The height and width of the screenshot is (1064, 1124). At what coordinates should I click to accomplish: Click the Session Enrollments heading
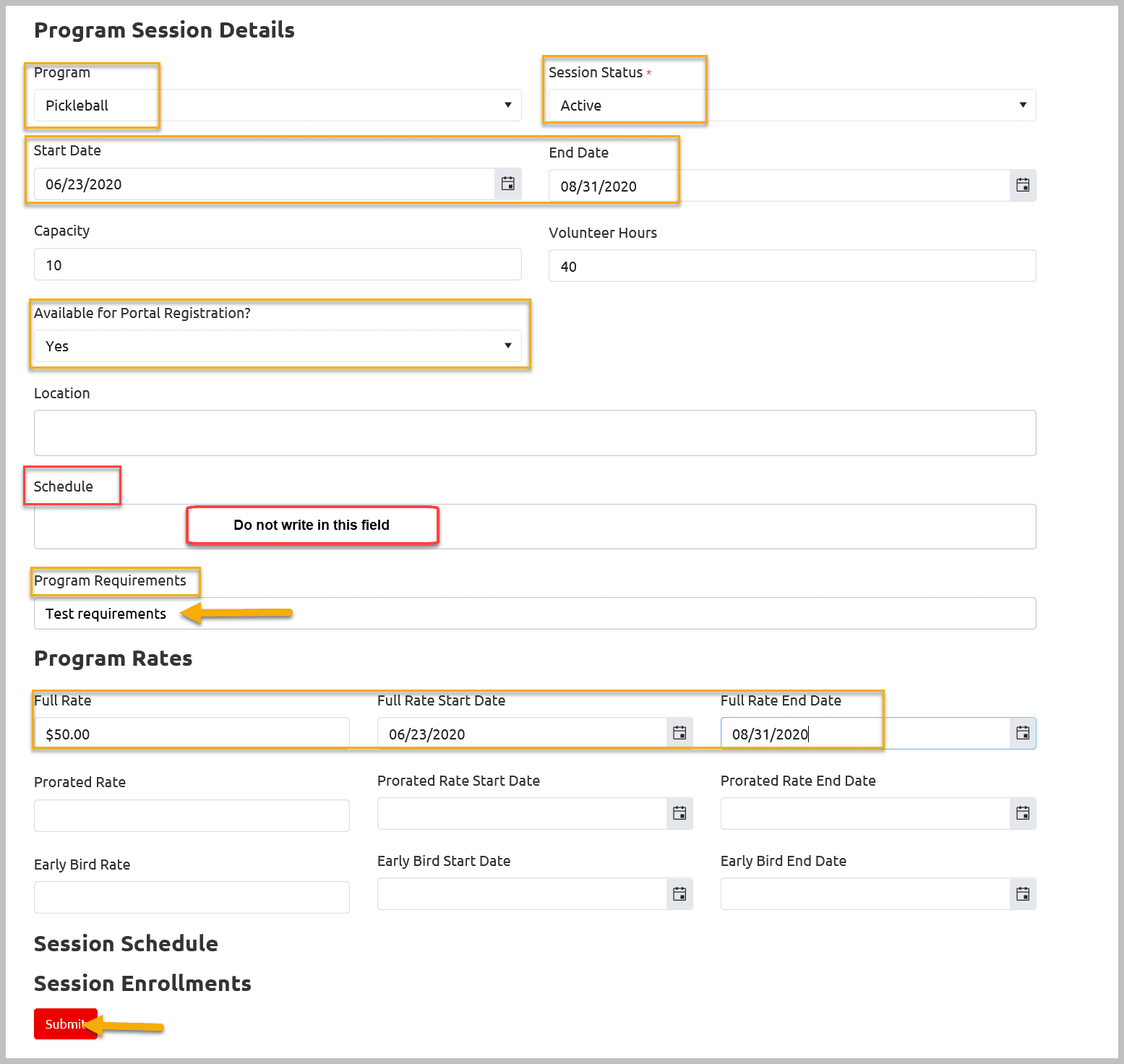pyautogui.click(x=142, y=984)
